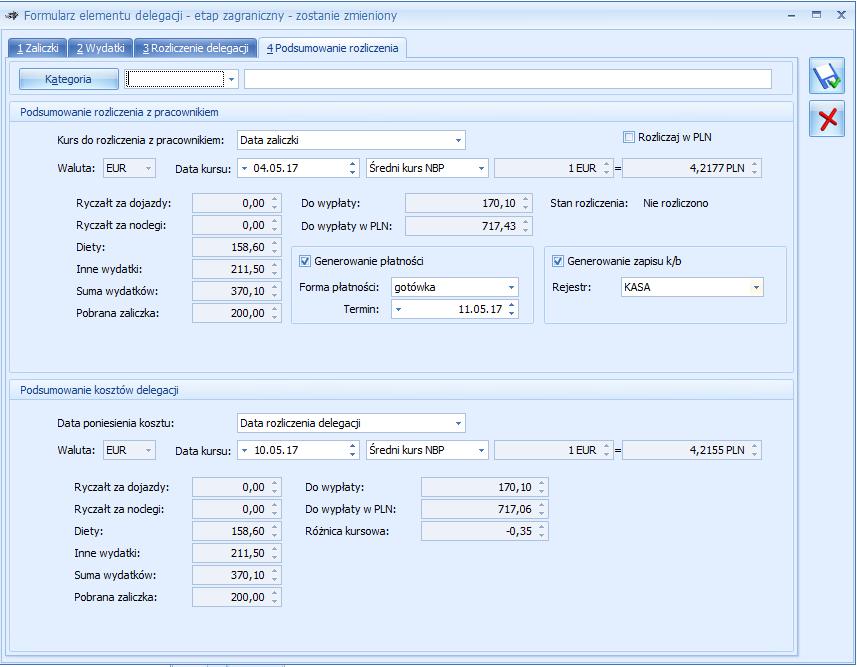857x667 pixels.
Task: Open calendar arrow for date 10.05.17
Action: coord(244,450)
